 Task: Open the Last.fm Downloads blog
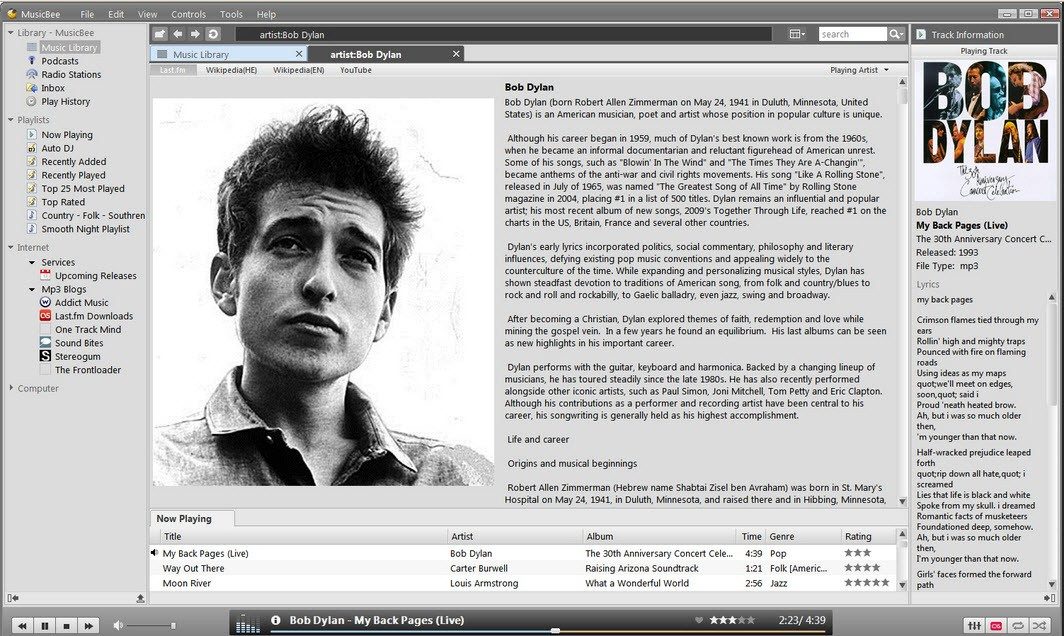(94, 316)
